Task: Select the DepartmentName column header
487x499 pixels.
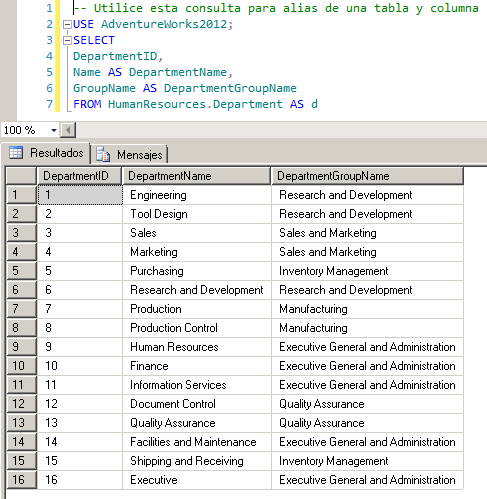Action: 197,176
